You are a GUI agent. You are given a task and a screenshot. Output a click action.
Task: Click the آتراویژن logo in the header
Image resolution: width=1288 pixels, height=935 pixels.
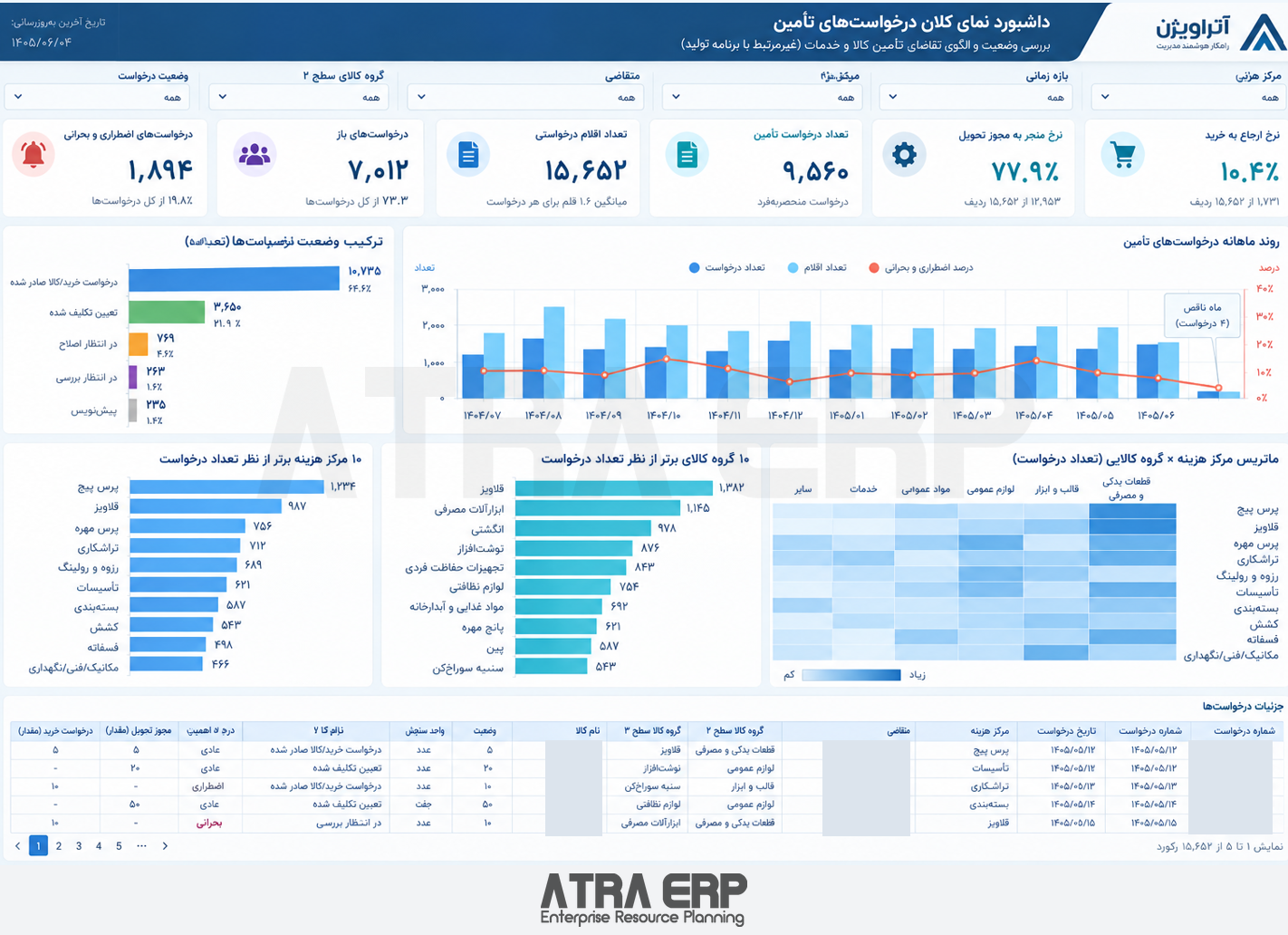[1219, 33]
